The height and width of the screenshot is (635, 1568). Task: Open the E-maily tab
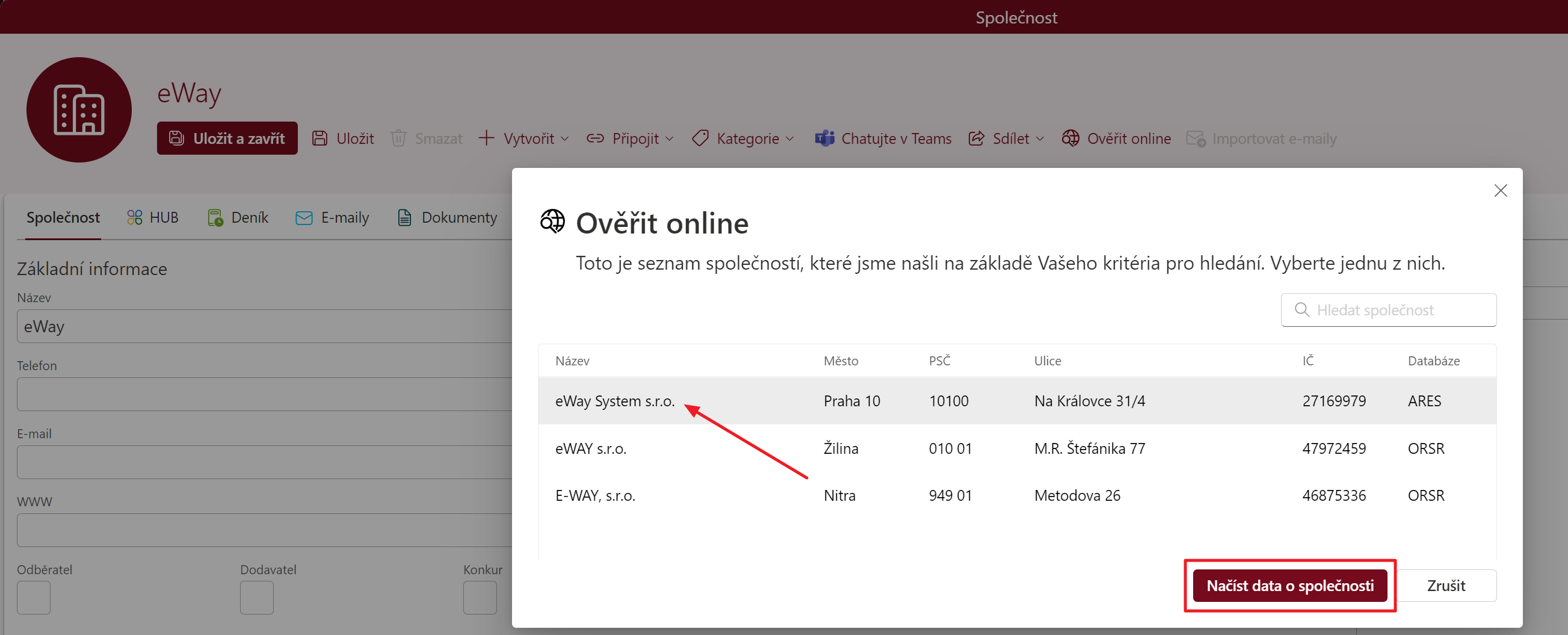click(x=332, y=217)
